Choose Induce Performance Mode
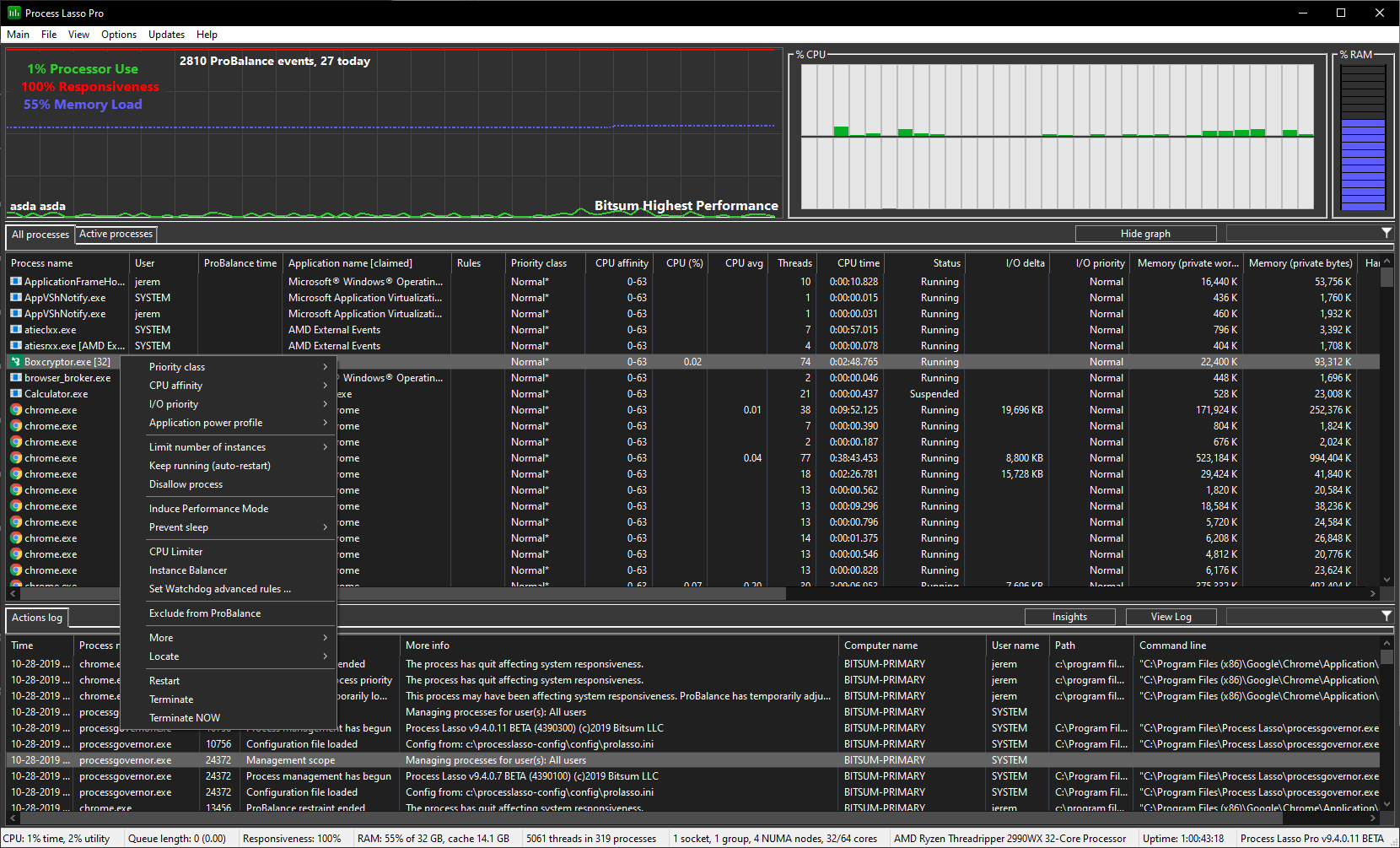The image size is (1400, 848). (229, 509)
